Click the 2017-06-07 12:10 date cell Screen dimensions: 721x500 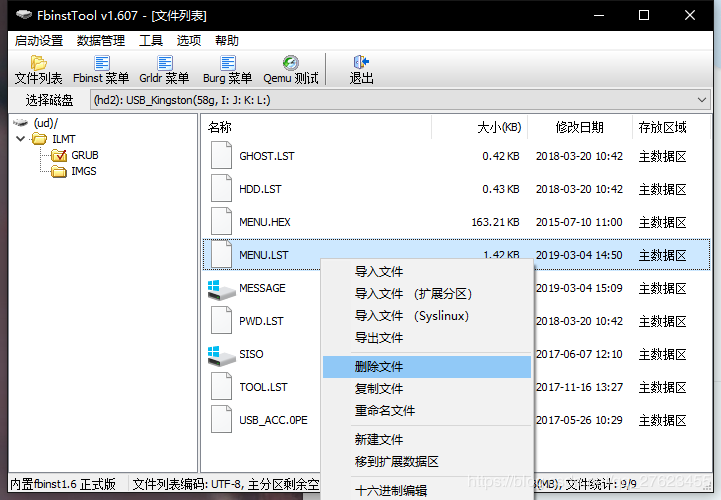(x=579, y=354)
